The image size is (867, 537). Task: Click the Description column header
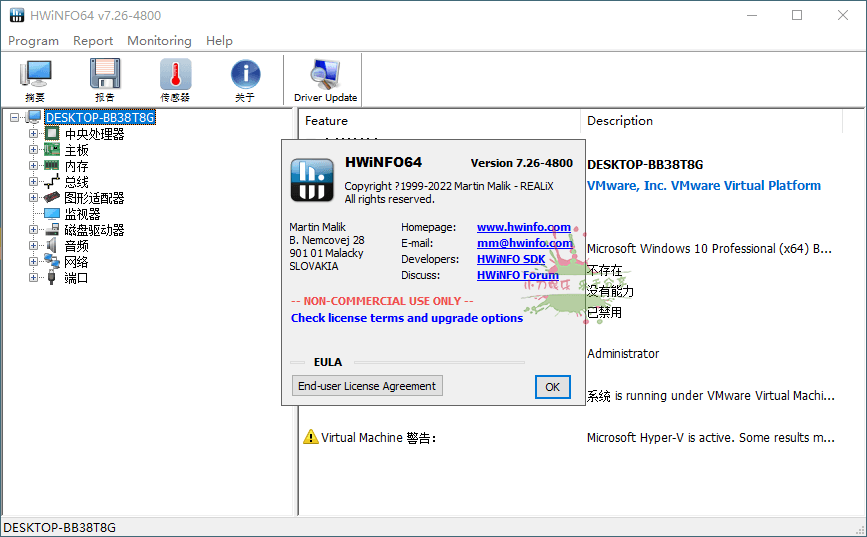(x=619, y=121)
